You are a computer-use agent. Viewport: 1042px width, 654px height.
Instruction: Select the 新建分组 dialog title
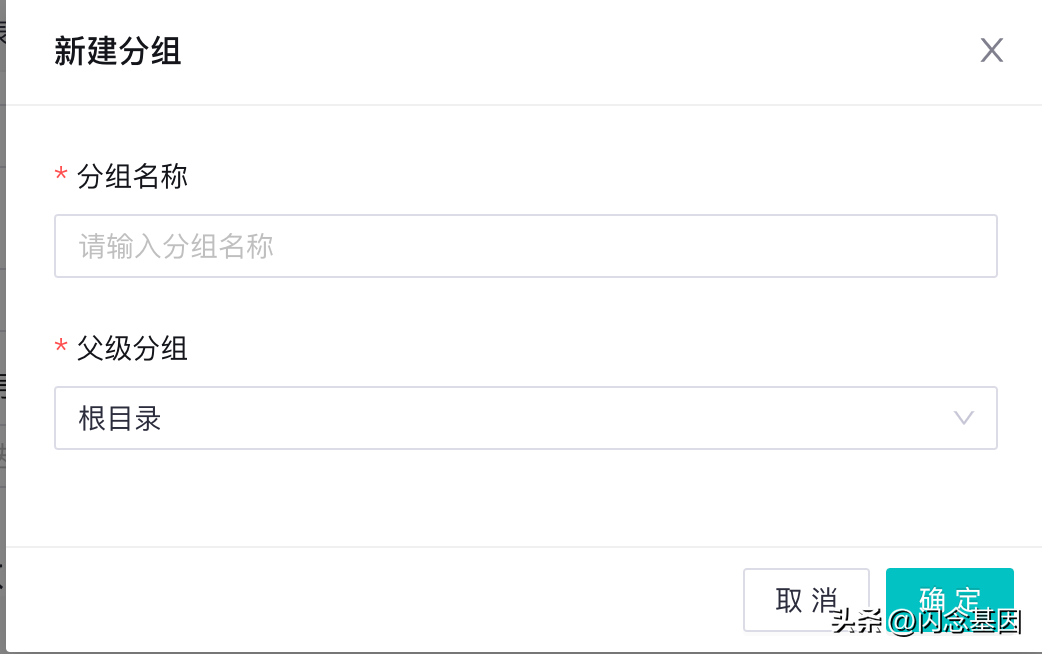click(x=118, y=51)
